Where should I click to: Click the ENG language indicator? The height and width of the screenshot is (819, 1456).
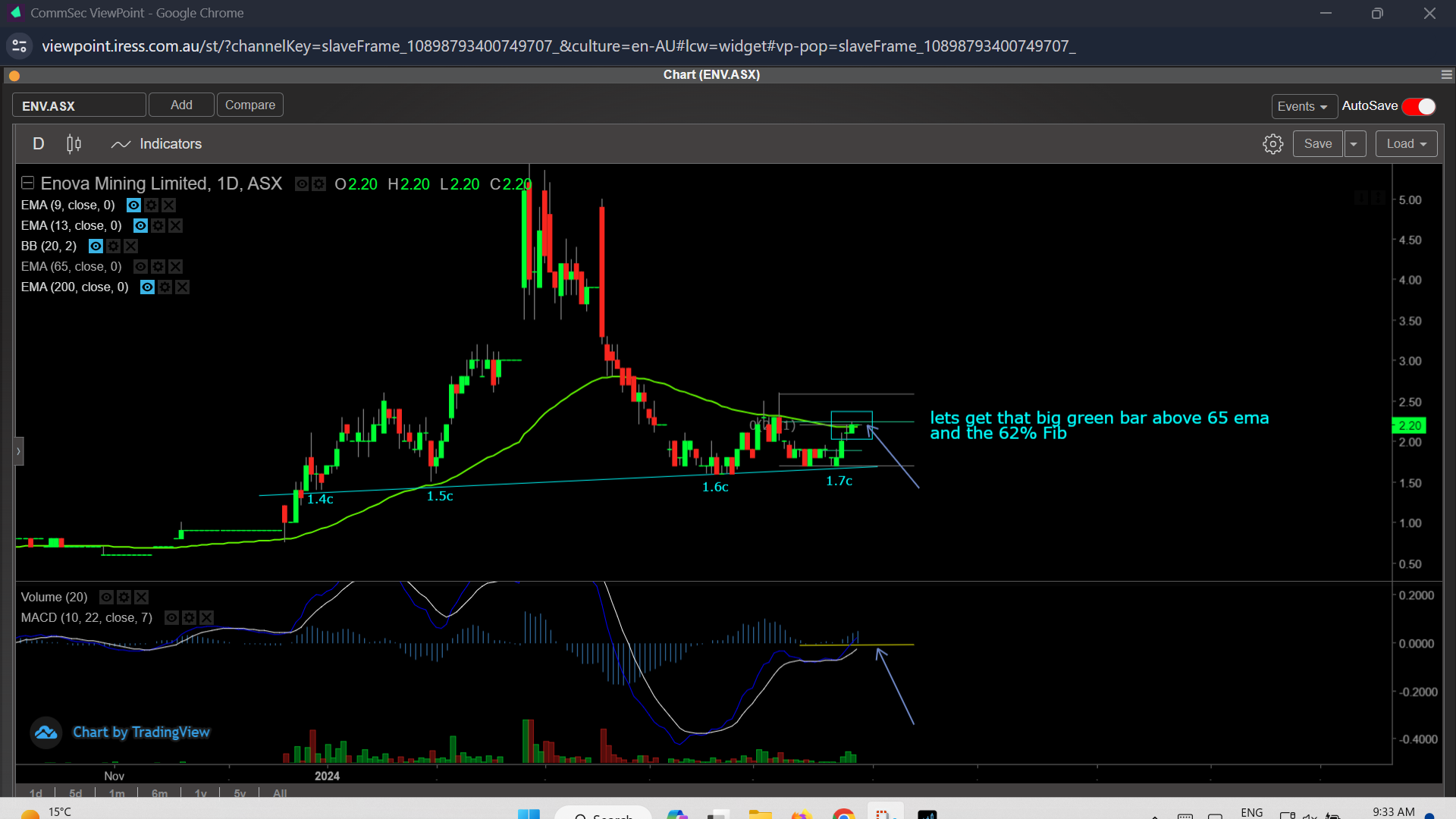pyautogui.click(x=1252, y=812)
